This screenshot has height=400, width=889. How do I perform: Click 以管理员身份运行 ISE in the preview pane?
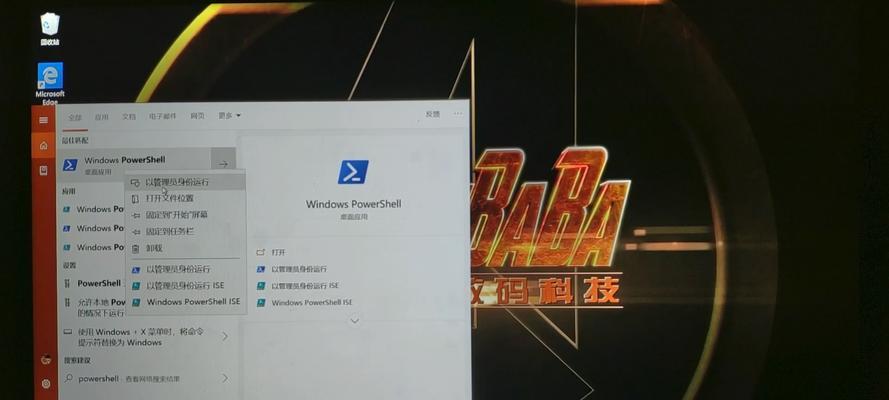pyautogui.click(x=305, y=286)
